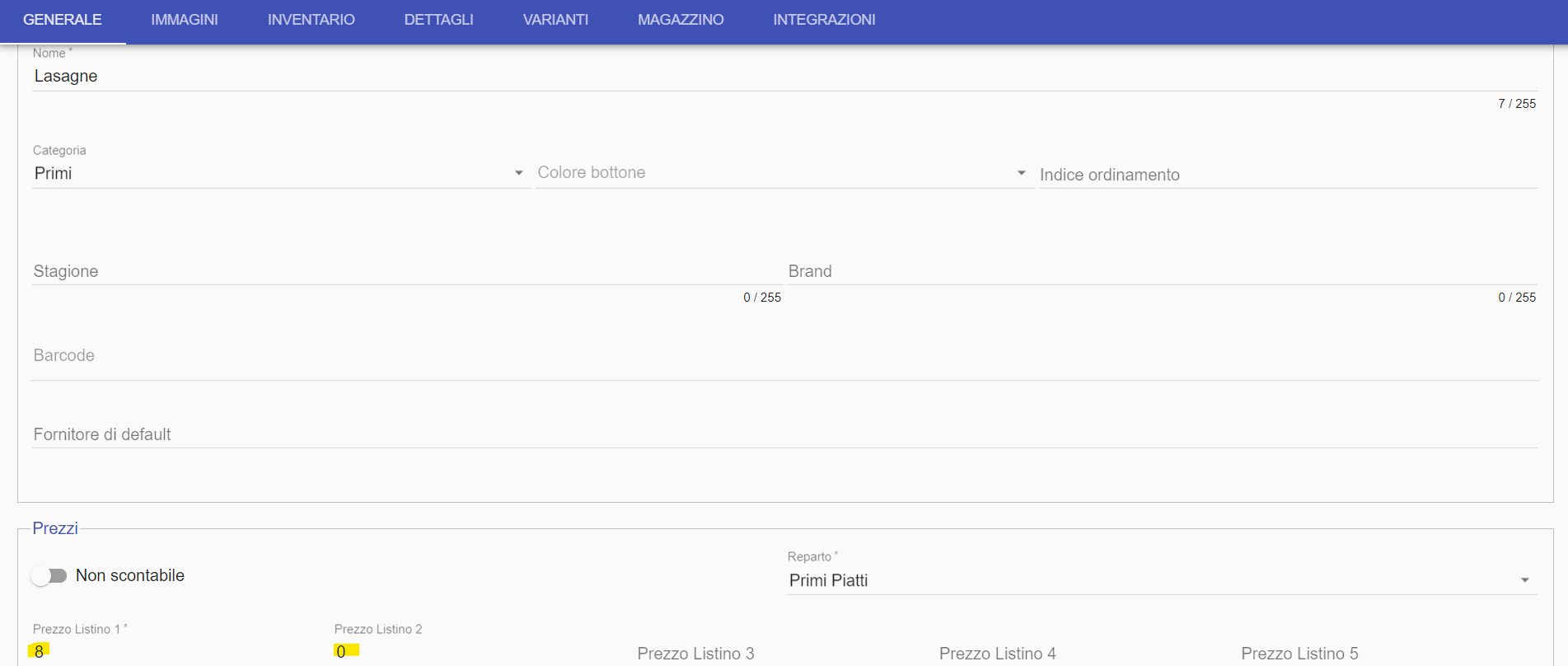1568x666 pixels.
Task: Open the INVENTARIO tab
Action: [311, 20]
